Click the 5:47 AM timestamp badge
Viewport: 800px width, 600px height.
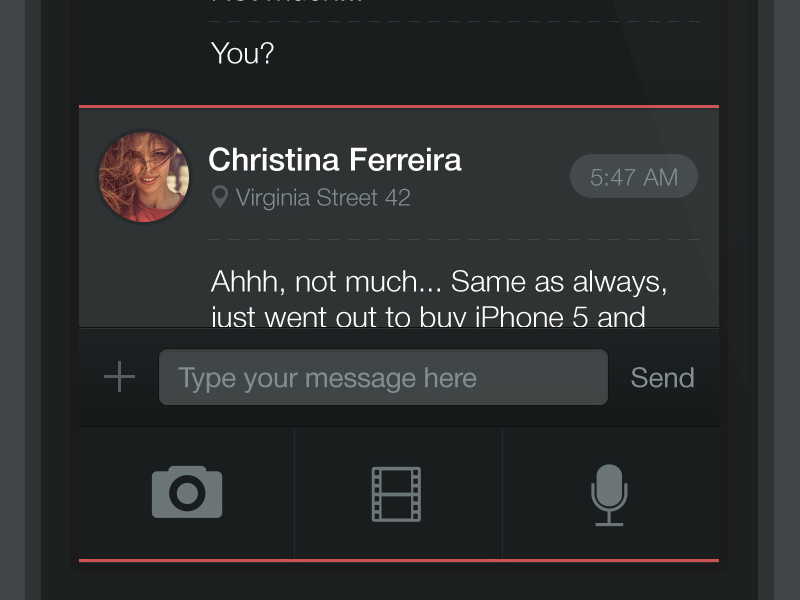(x=633, y=177)
